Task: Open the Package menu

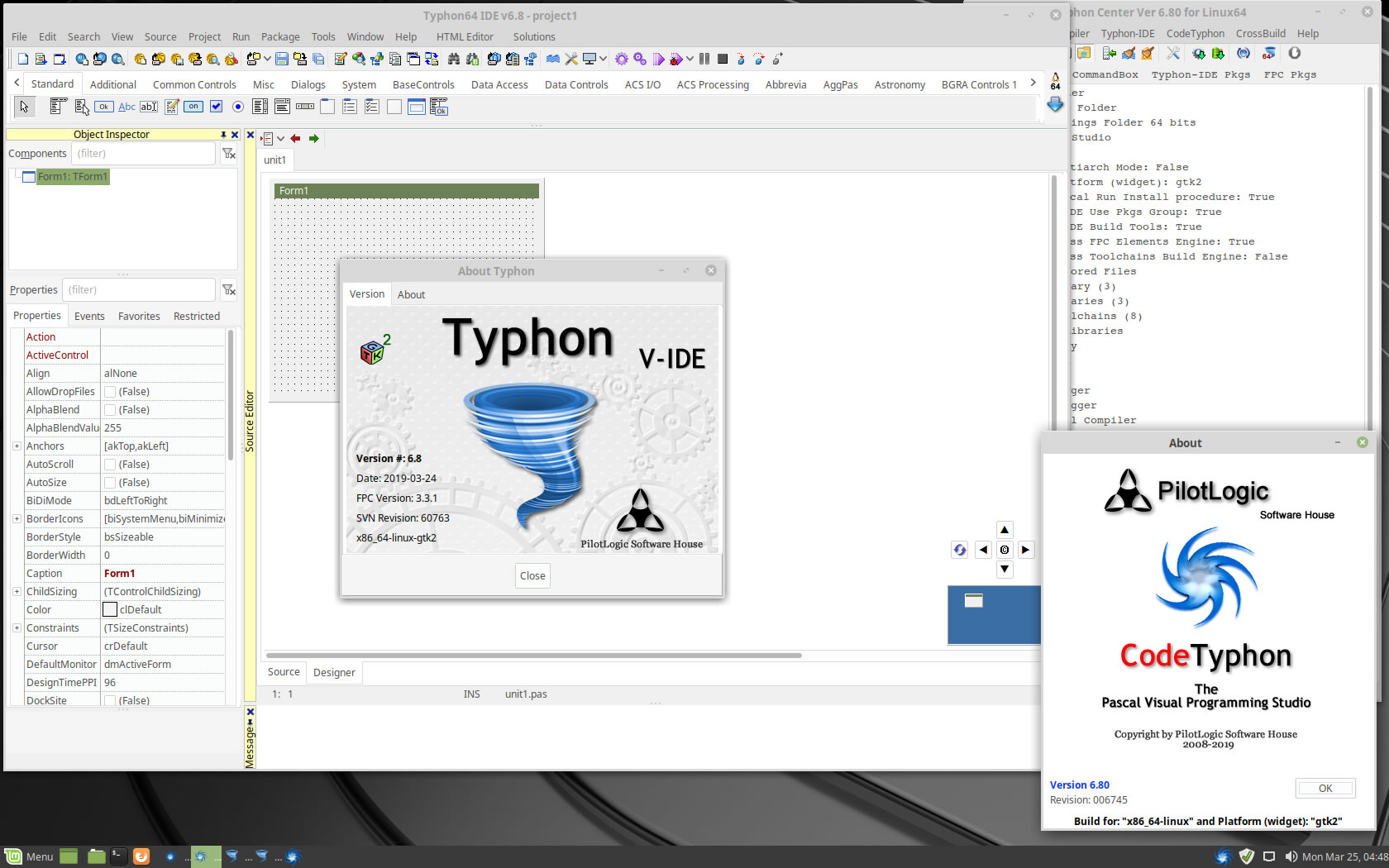Action: tap(280, 36)
